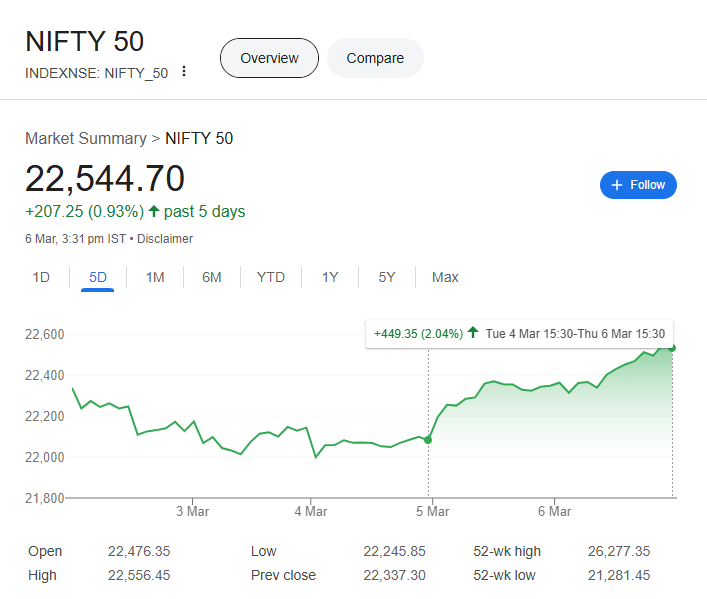
Task: Open the Market Summary breadcrumb link
Action: (85, 138)
